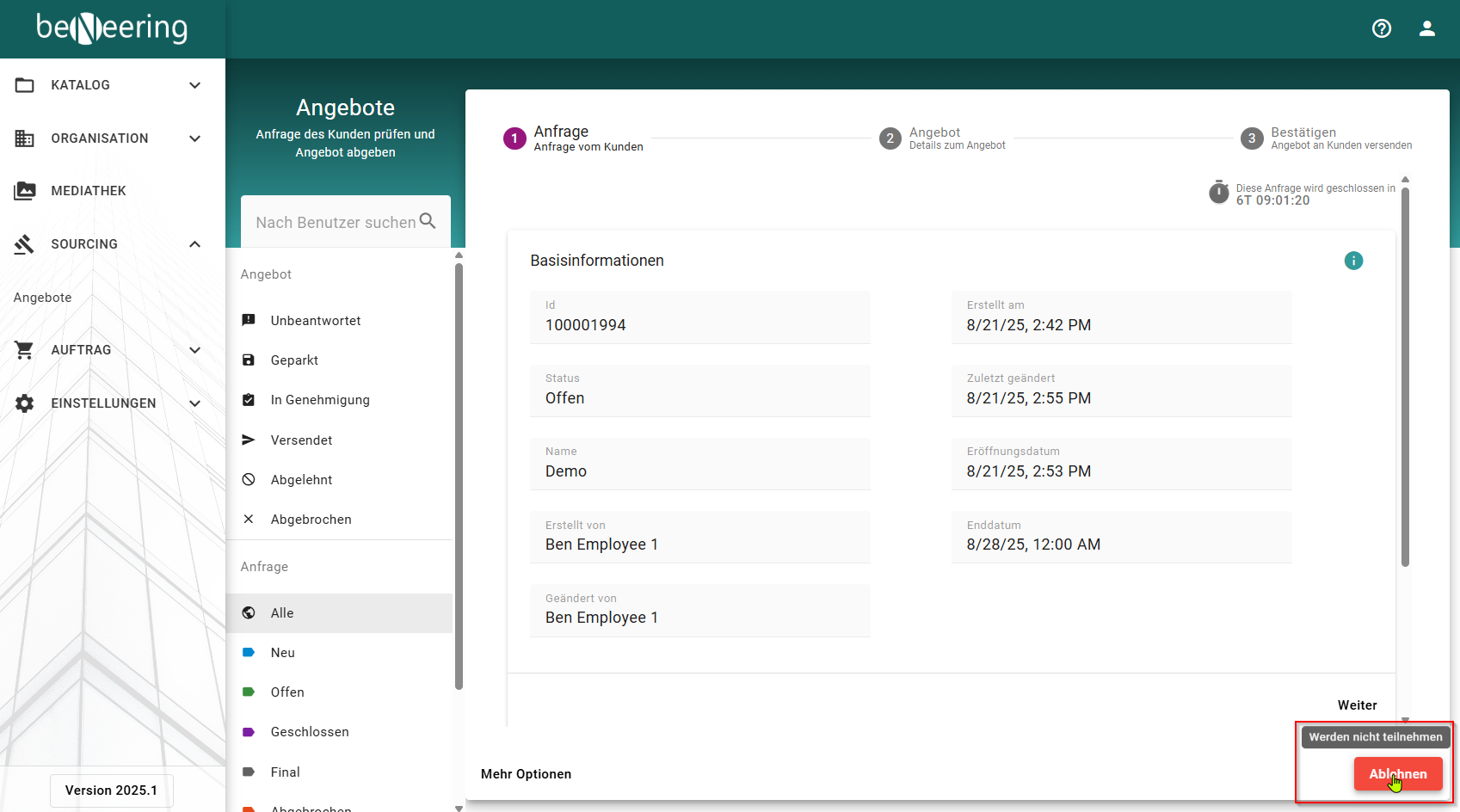Open Mediathek from the sidebar
1460x812 pixels.
pos(89,191)
